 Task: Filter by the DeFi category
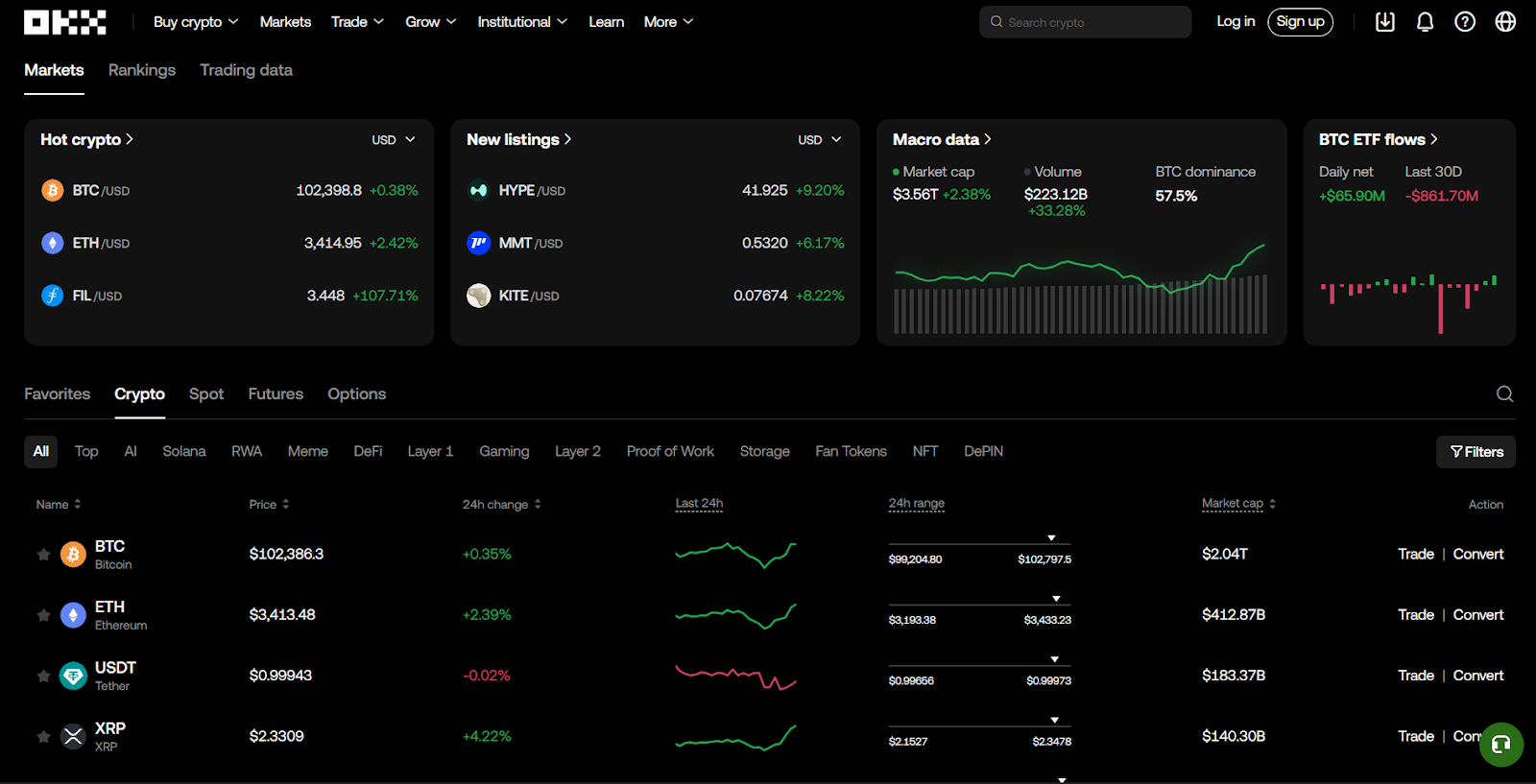coord(368,451)
